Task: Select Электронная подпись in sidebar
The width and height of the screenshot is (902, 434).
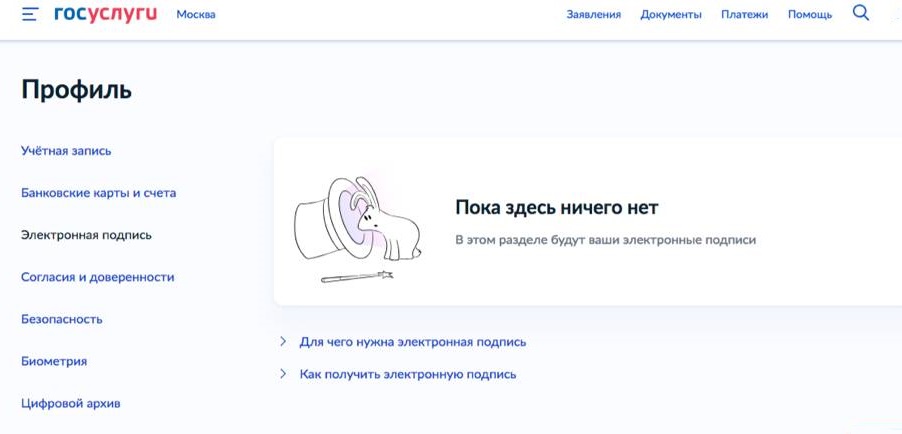Action: (86, 235)
